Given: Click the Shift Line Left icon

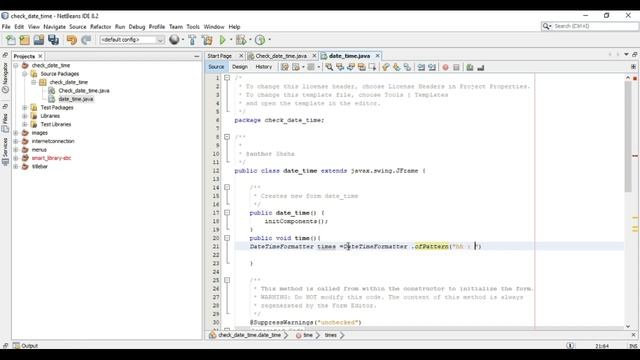Looking at the screenshot, I should tap(421, 67).
